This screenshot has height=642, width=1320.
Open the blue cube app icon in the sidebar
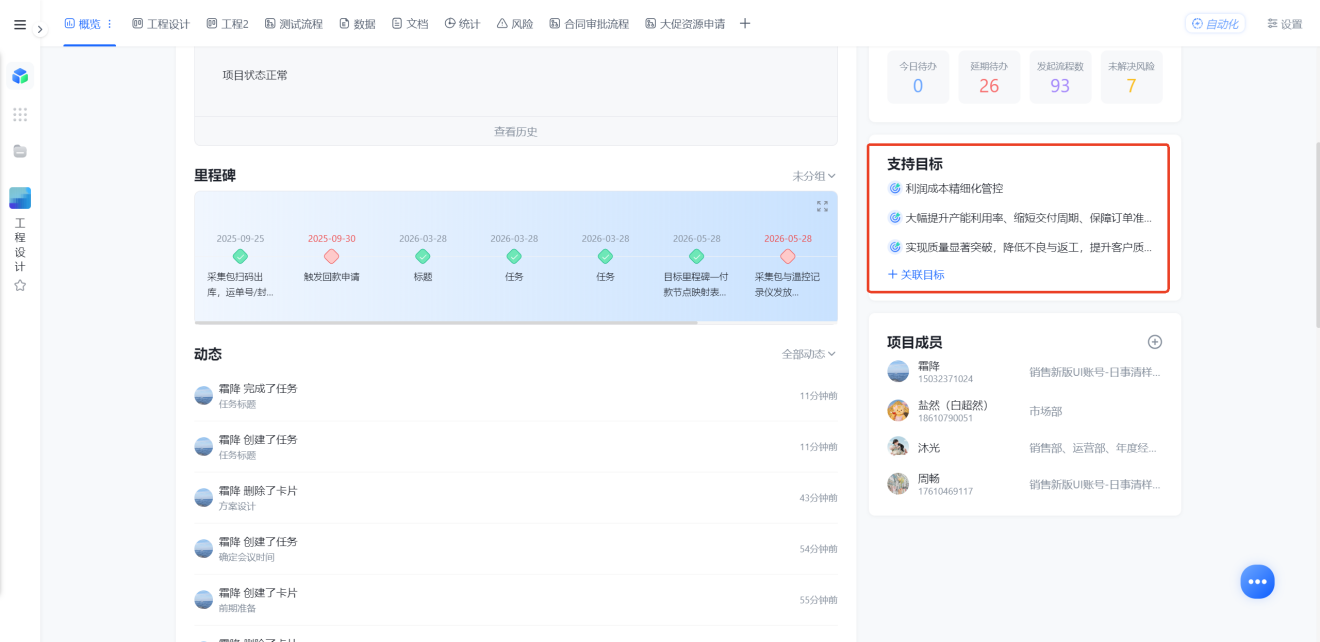20,76
